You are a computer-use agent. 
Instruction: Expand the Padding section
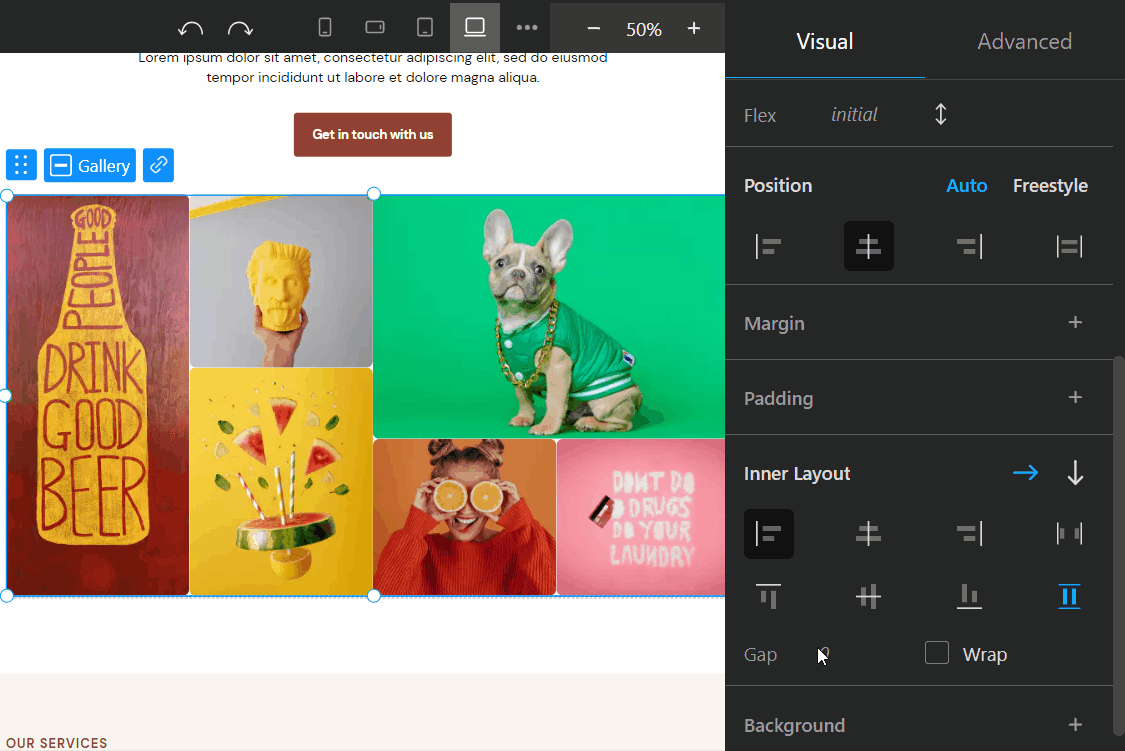(x=1075, y=398)
